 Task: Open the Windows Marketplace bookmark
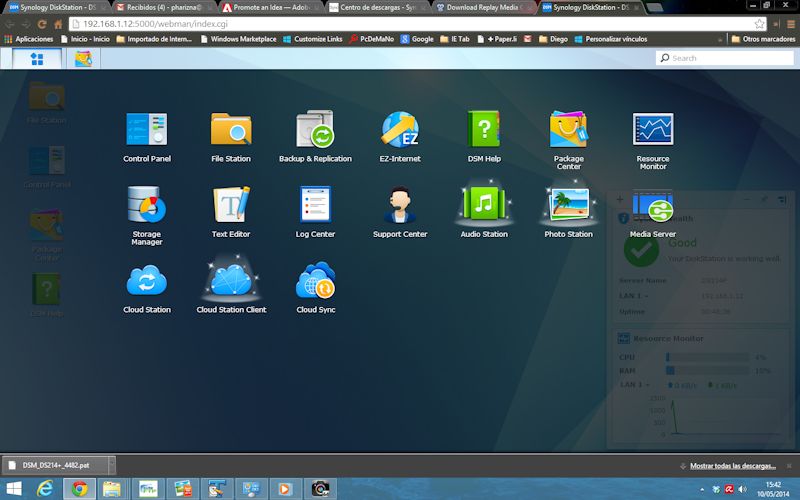click(238, 39)
